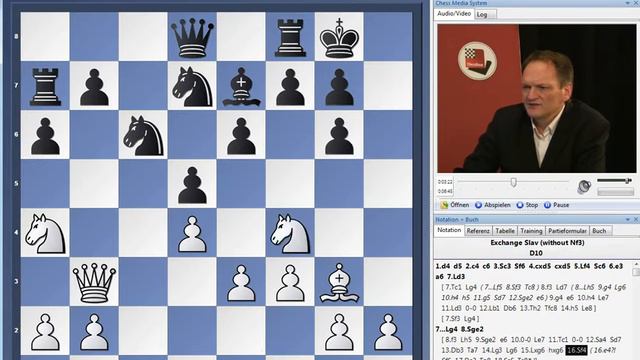Click the opening title Exchange Slav
The height and width of the screenshot is (360, 640).
tap(537, 243)
